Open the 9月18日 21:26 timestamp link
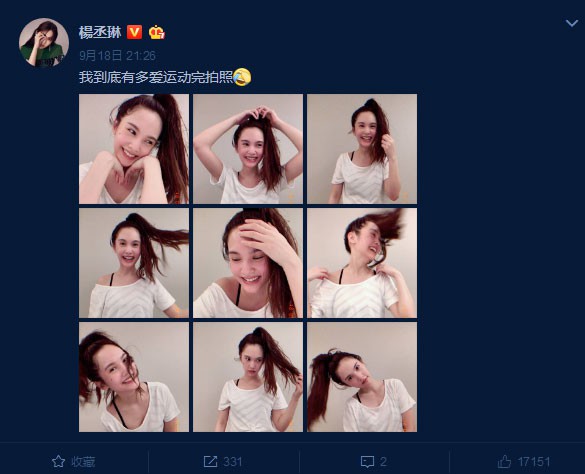This screenshot has height=474, width=585. [x=117, y=56]
